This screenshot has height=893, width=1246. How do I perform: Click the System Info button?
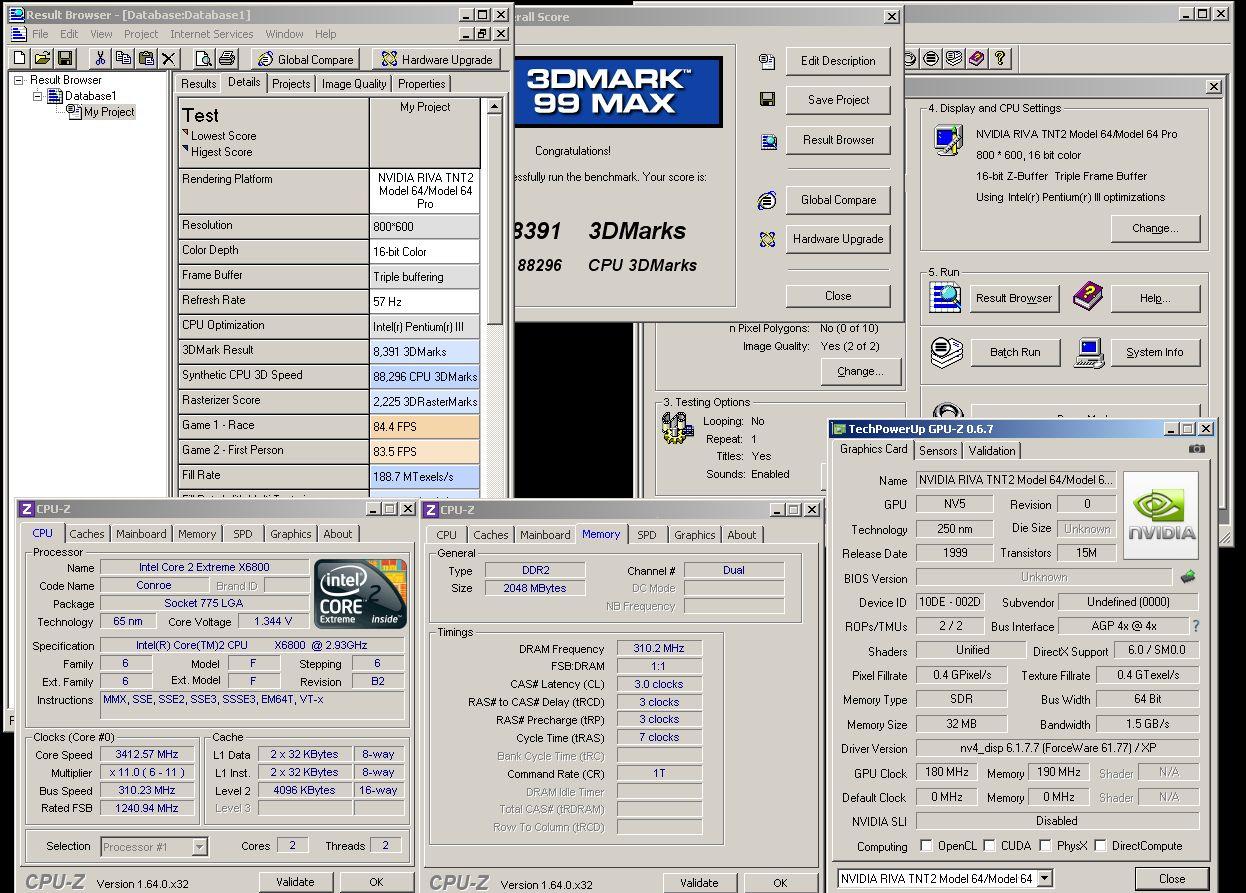point(1154,352)
